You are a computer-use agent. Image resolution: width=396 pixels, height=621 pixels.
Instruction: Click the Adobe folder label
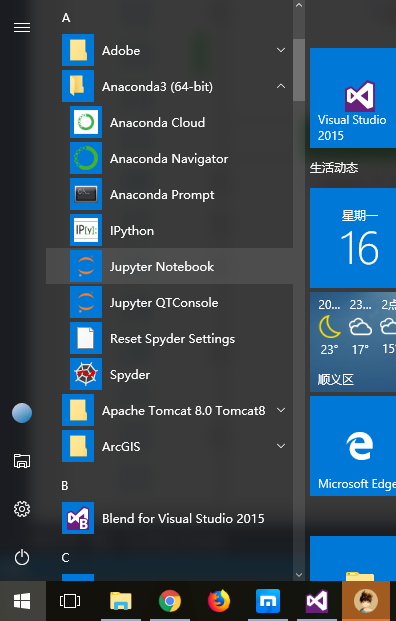[x=121, y=50]
